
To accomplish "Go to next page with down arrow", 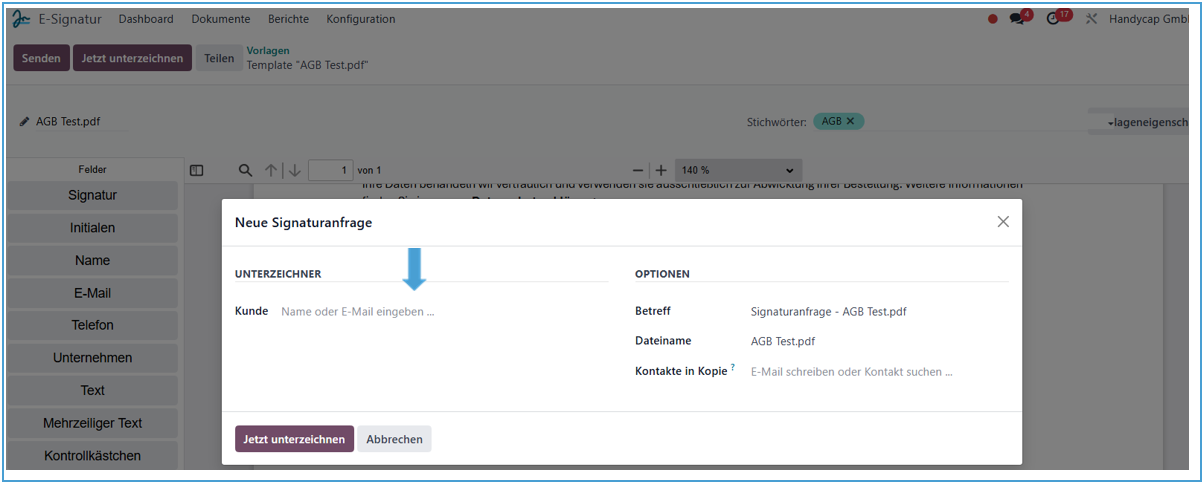I will click(x=295, y=171).
